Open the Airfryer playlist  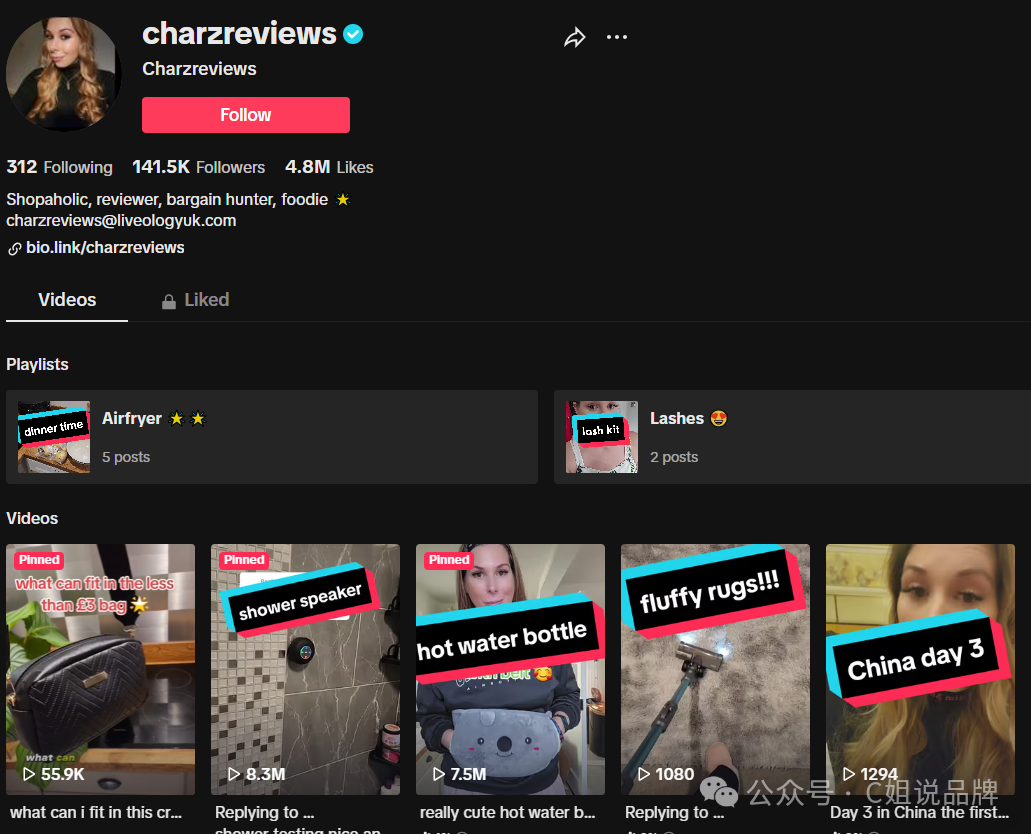272,437
